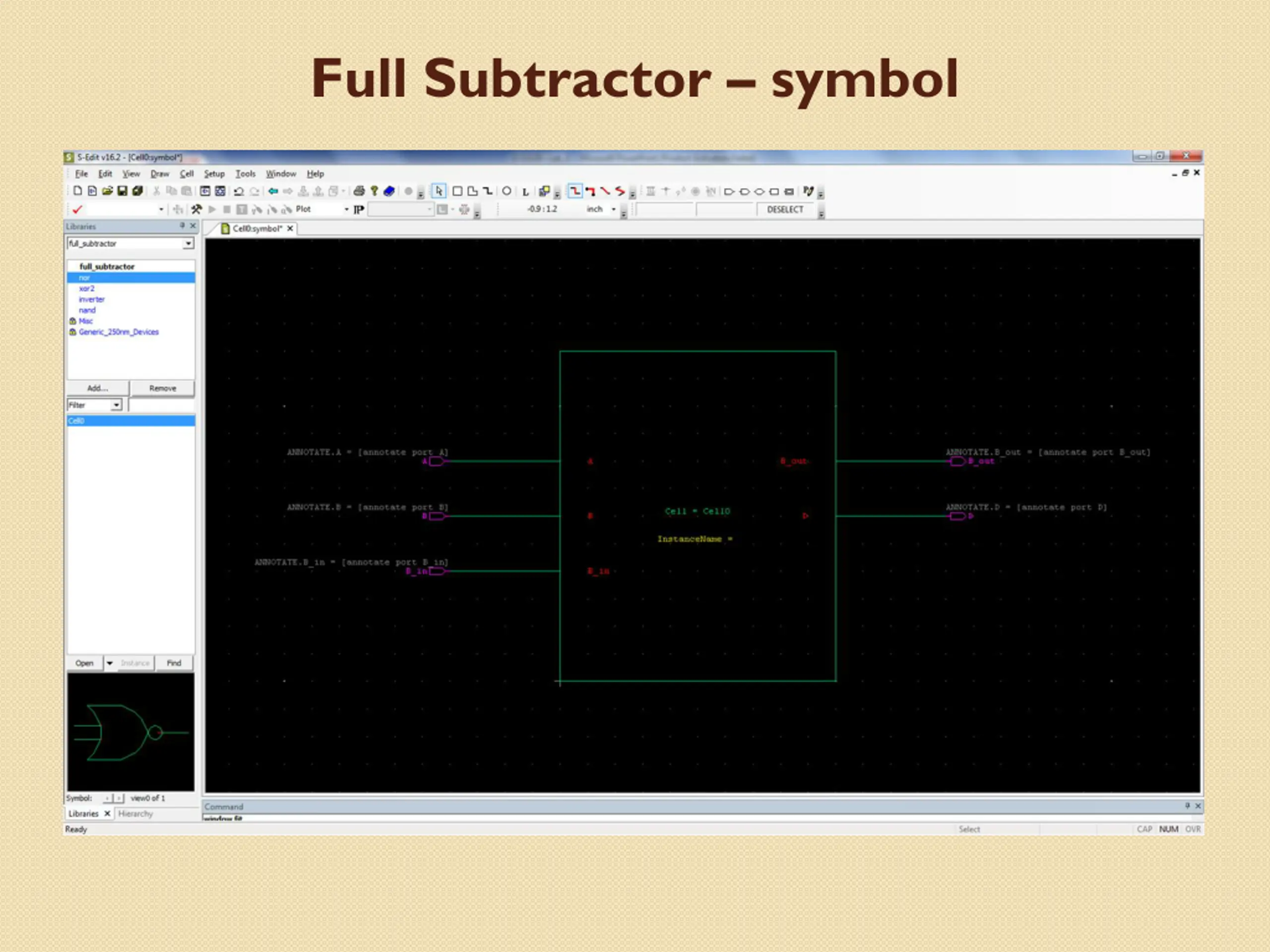Viewport: 1270px width, 952px height.
Task: Insert the plain rectangular Other port icon
Action: click(774, 192)
